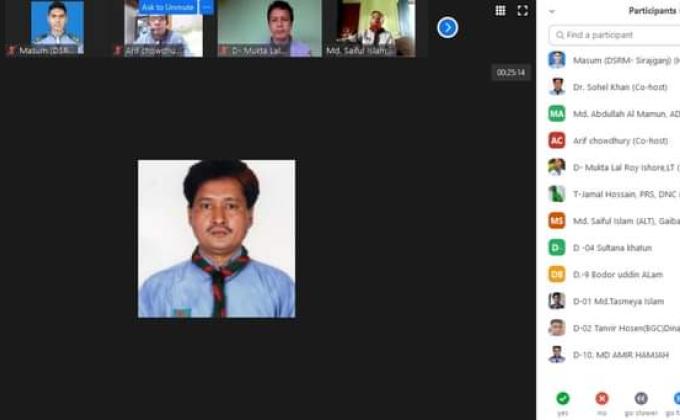Select D- Mukta Lal video thumbnail
680x420 pixels.
[270, 29]
